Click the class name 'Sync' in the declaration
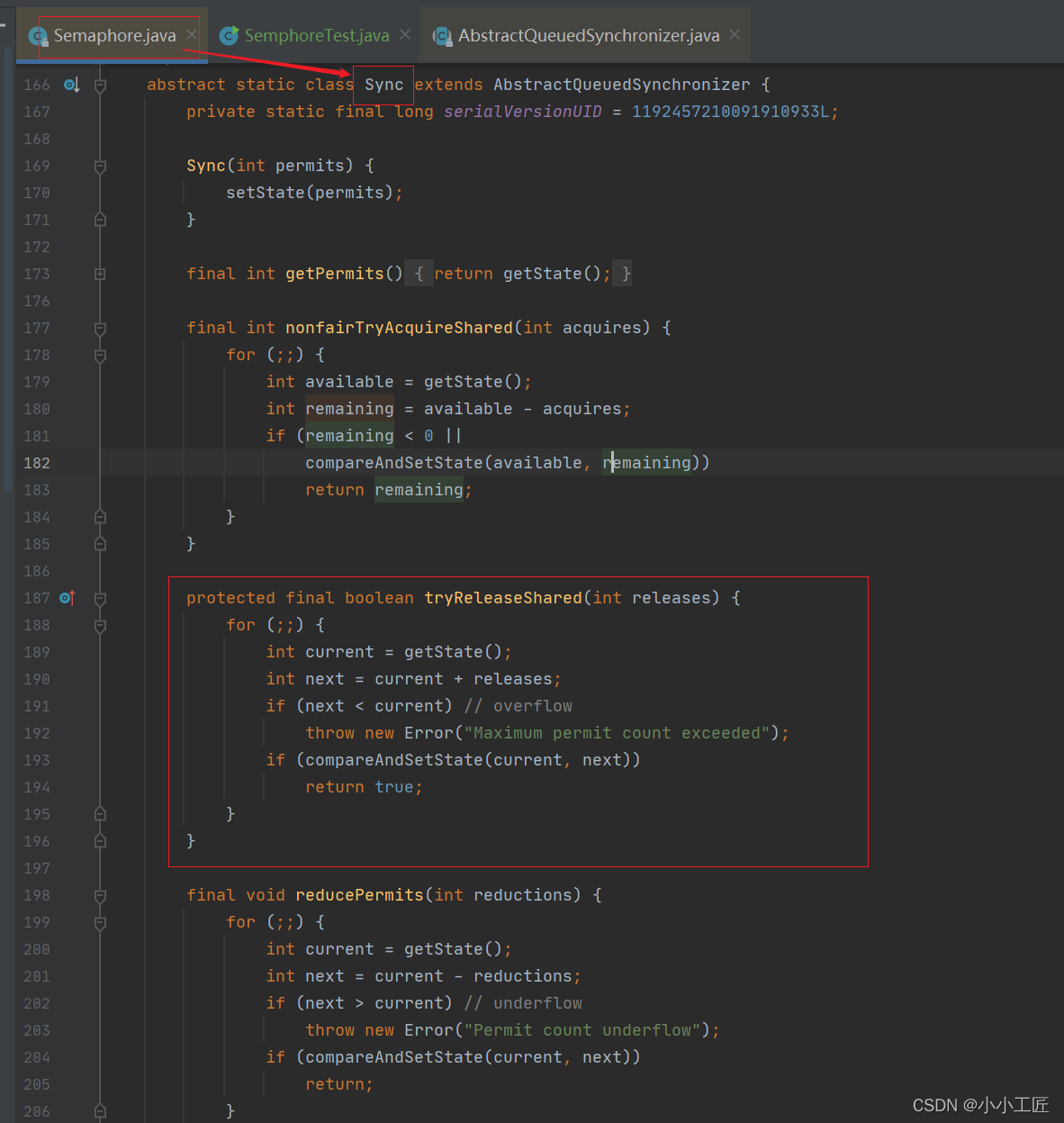Image resolution: width=1064 pixels, height=1123 pixels. pos(384,85)
